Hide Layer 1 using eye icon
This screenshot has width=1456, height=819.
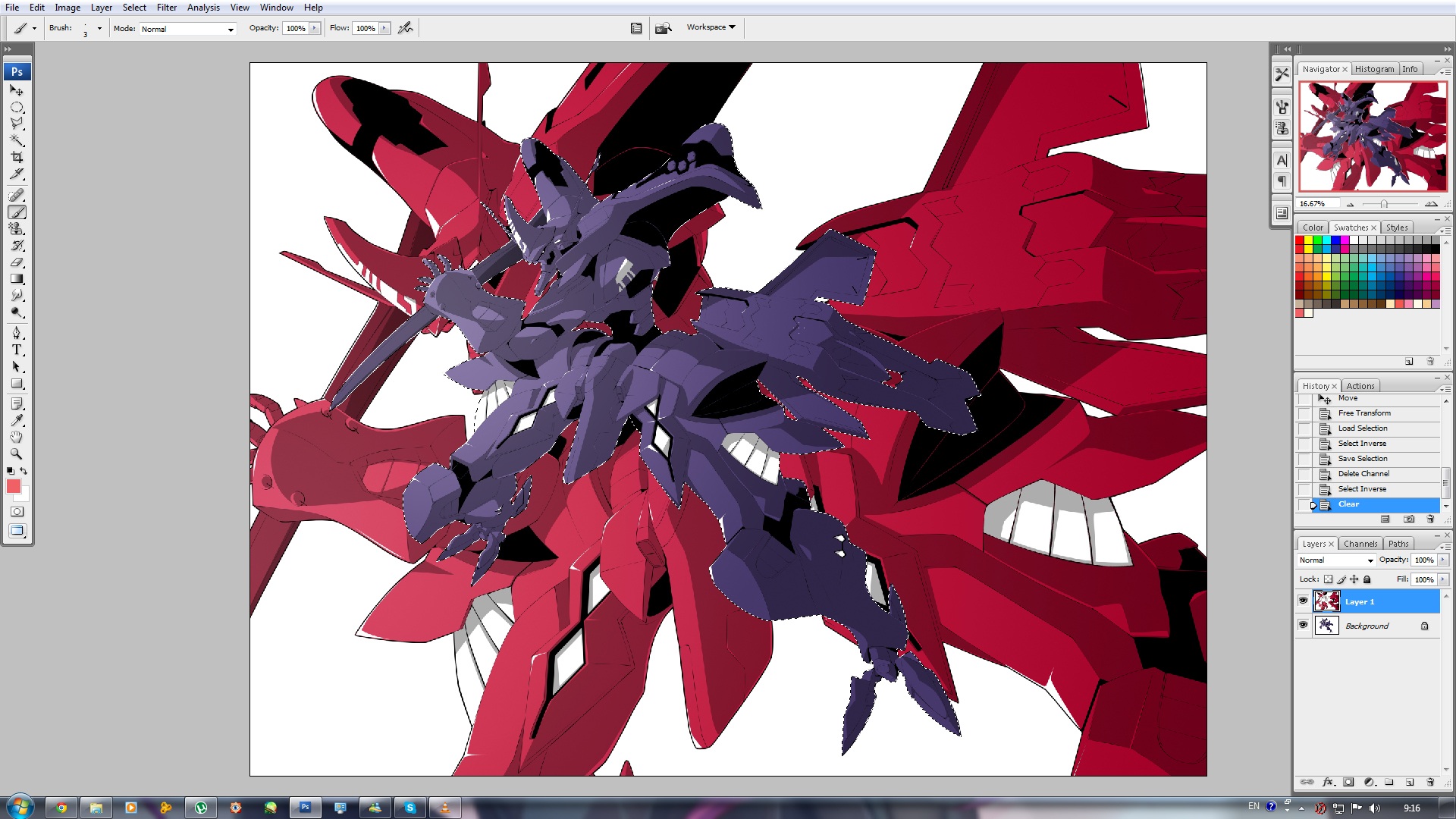(x=1303, y=601)
